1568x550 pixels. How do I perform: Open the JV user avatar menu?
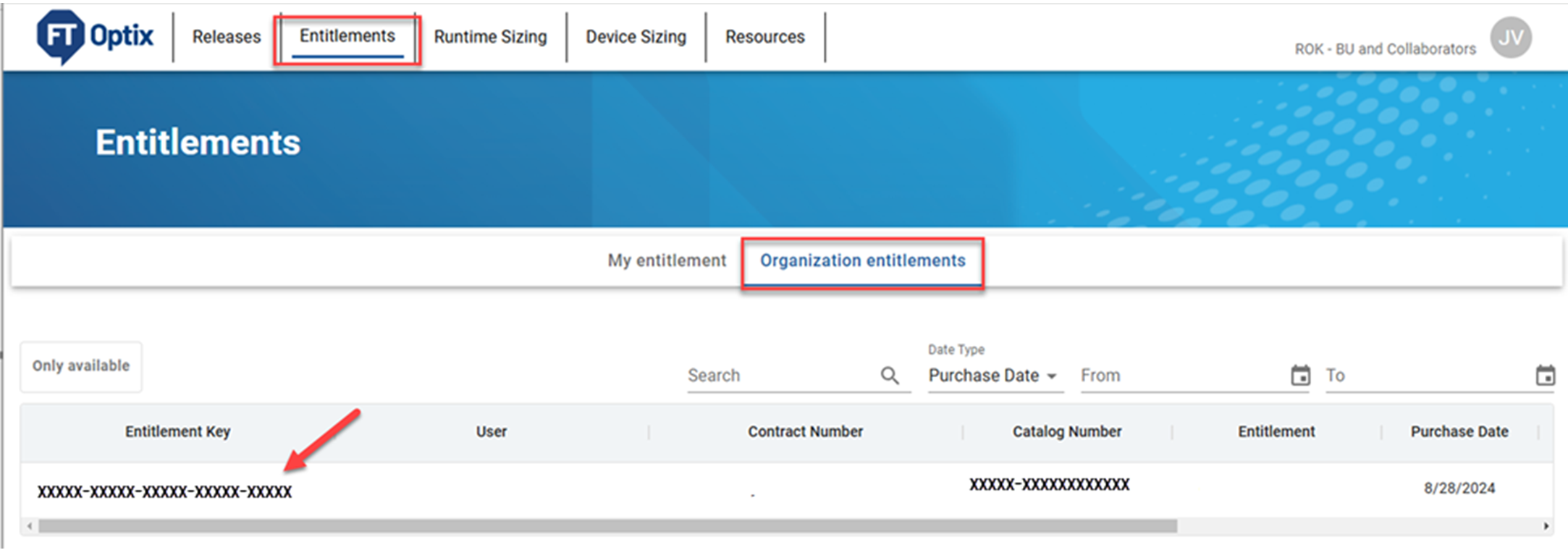point(1510,38)
